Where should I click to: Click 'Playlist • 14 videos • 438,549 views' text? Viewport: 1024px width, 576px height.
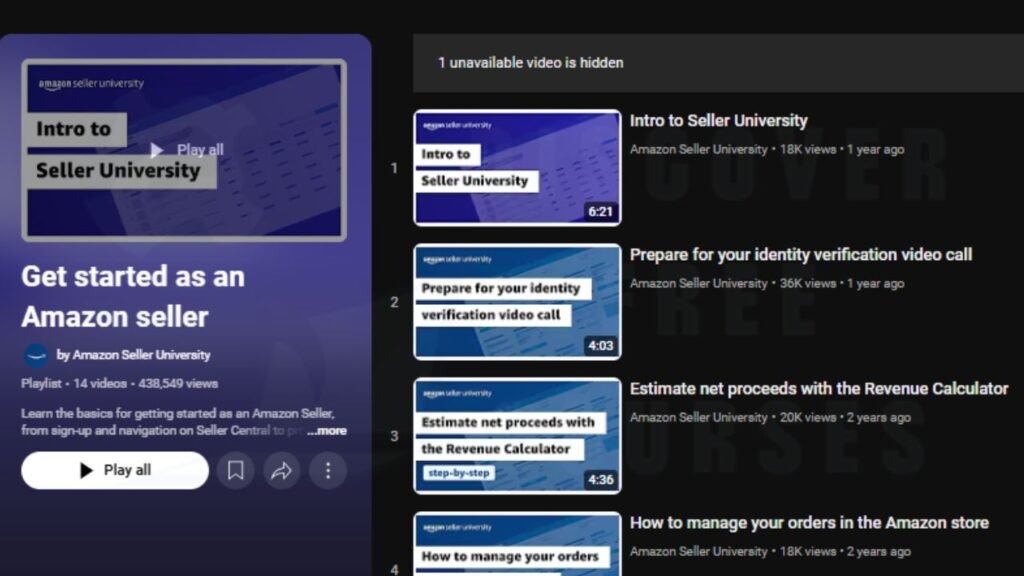(x=120, y=383)
